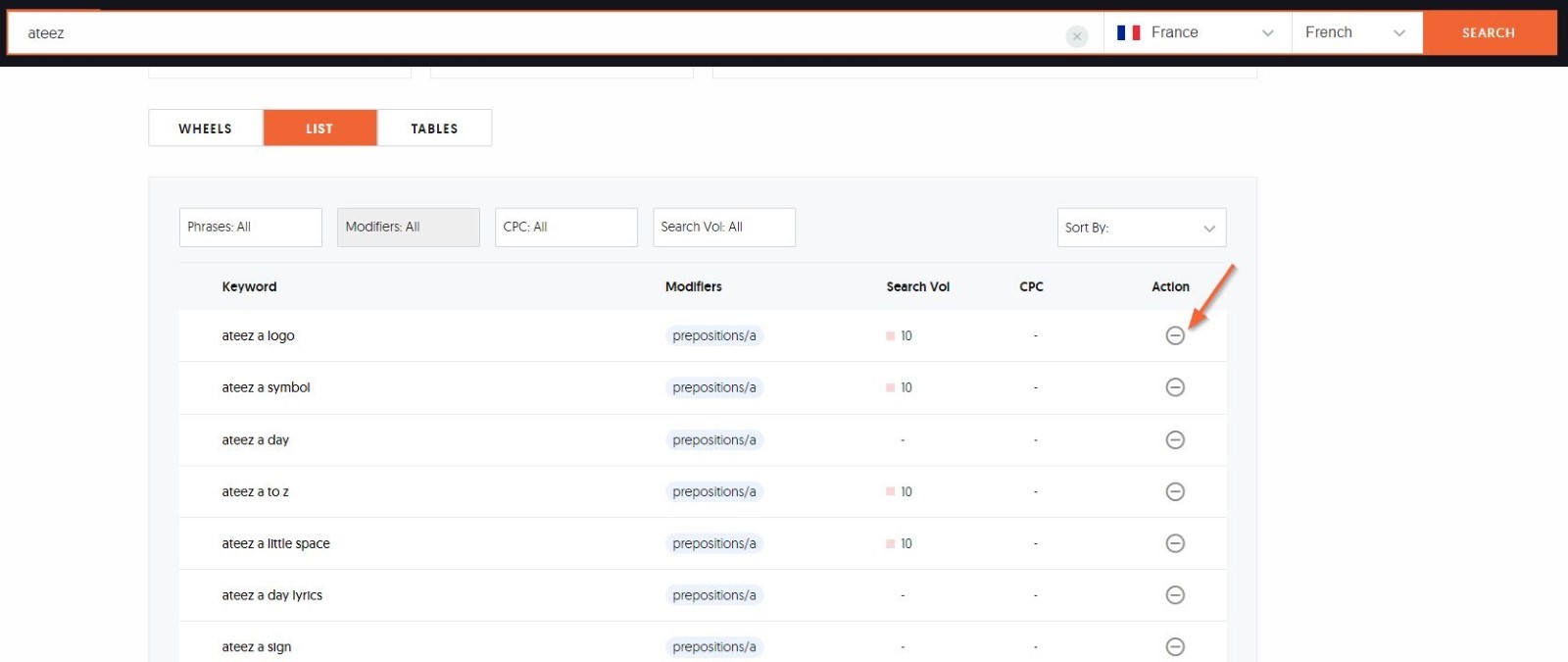
Task: Click the Modifiers column header
Action: point(694,286)
